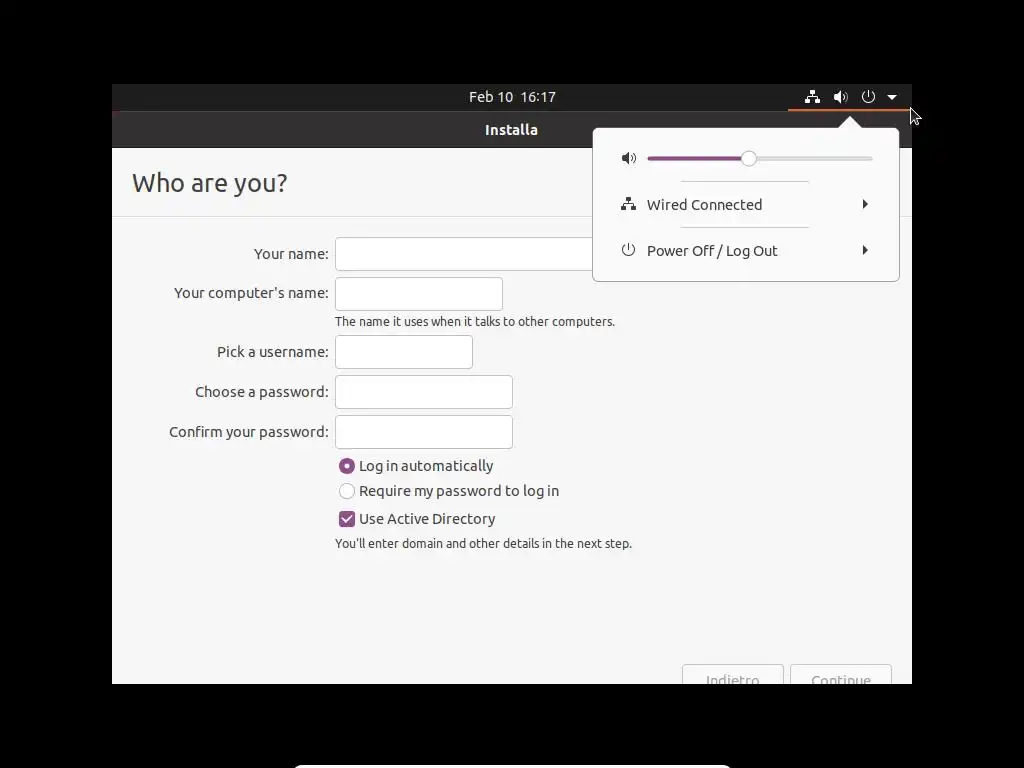The height and width of the screenshot is (768, 1024).
Task: Click the power icon in the top bar
Action: point(868,97)
